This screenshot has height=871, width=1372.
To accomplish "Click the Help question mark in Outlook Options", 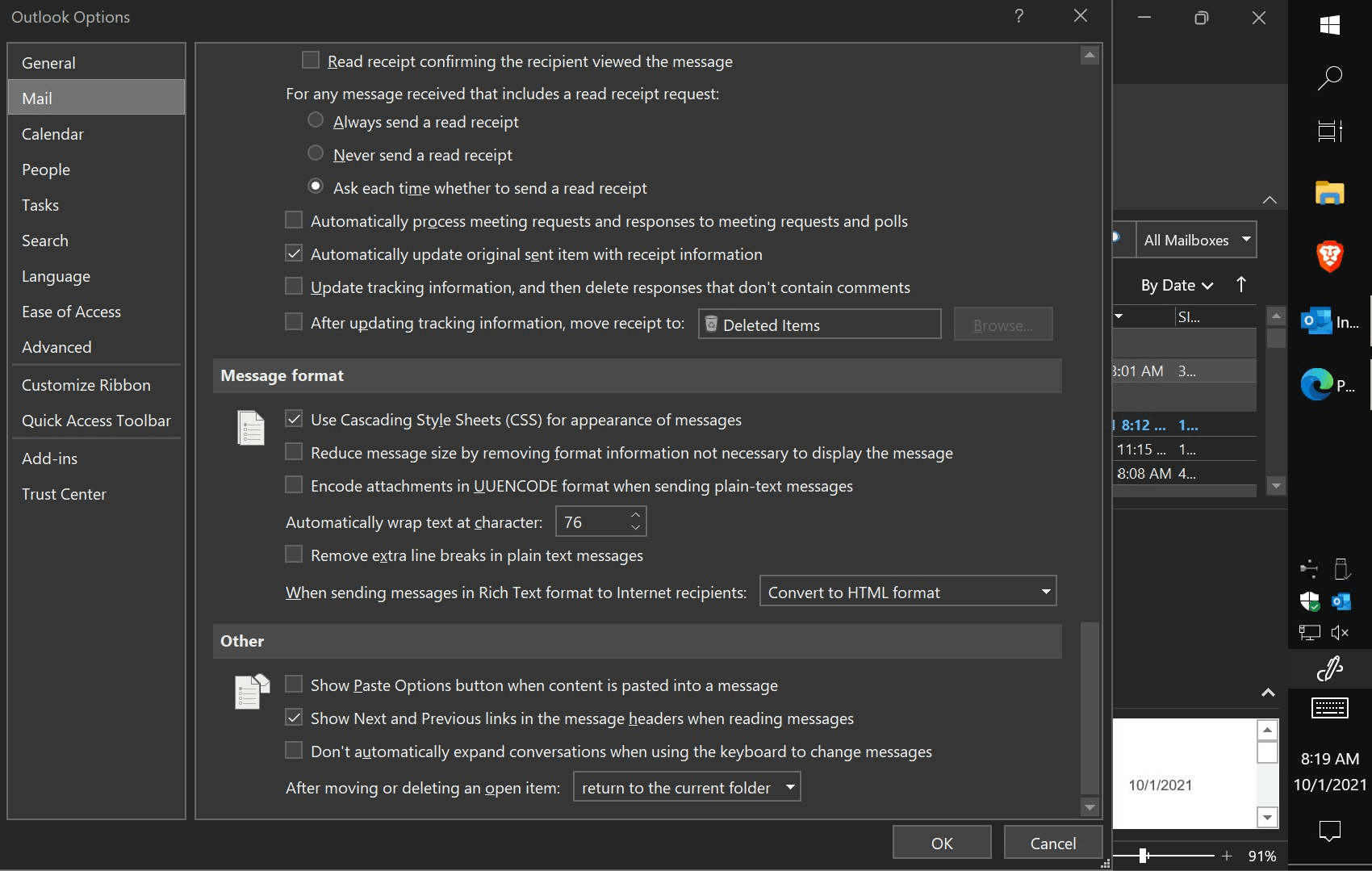I will click(x=1019, y=16).
